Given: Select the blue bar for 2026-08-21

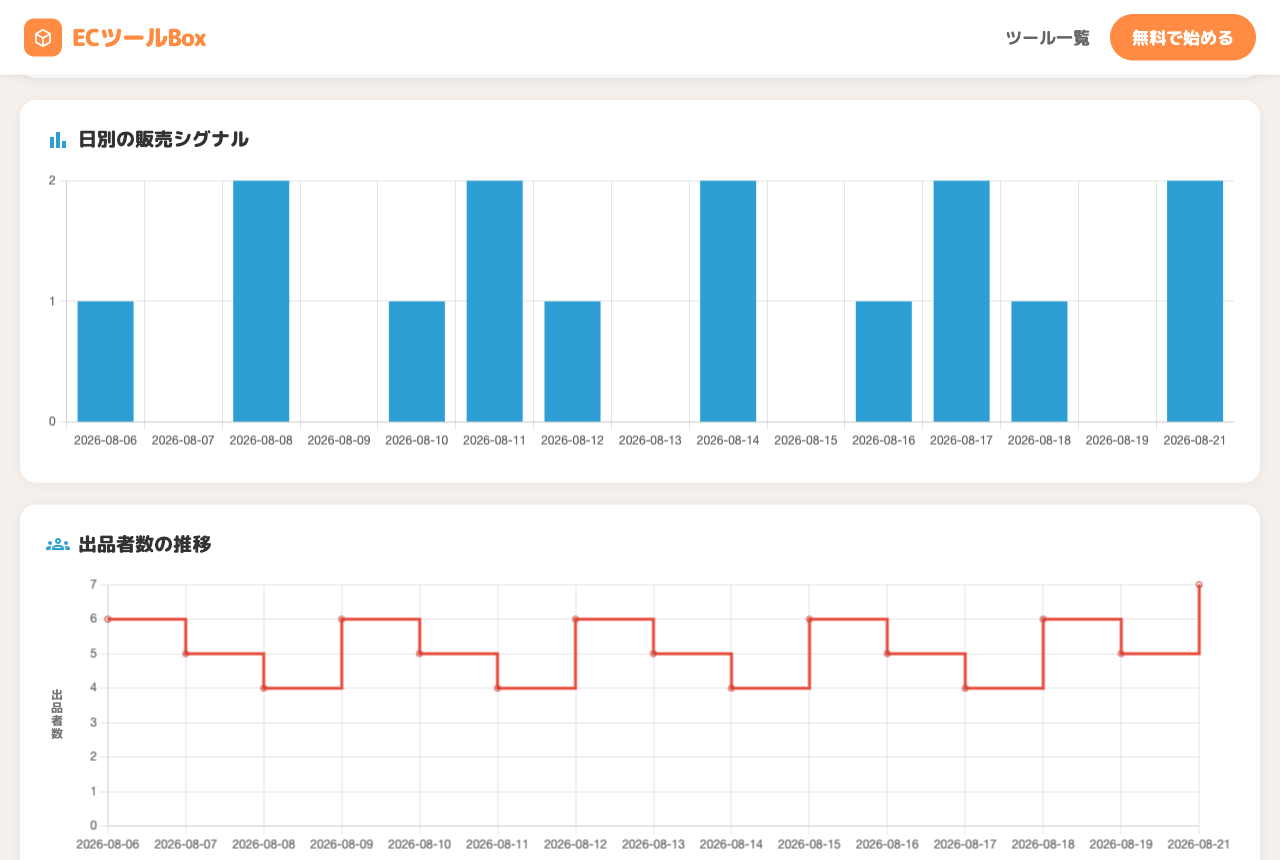Looking at the screenshot, I should click(1195, 301).
